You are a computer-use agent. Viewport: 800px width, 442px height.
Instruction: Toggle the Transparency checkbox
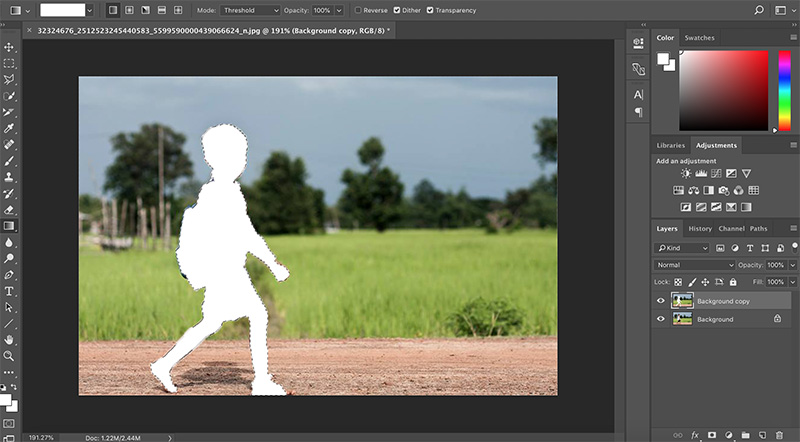click(430, 10)
